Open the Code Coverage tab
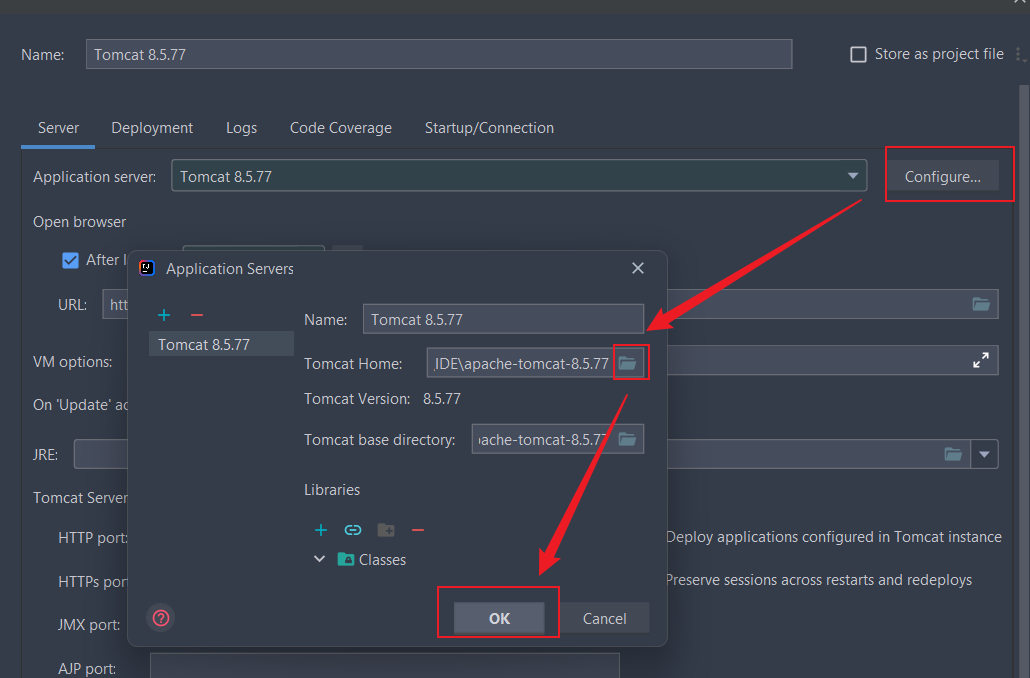Image resolution: width=1030 pixels, height=678 pixels. pyautogui.click(x=340, y=128)
